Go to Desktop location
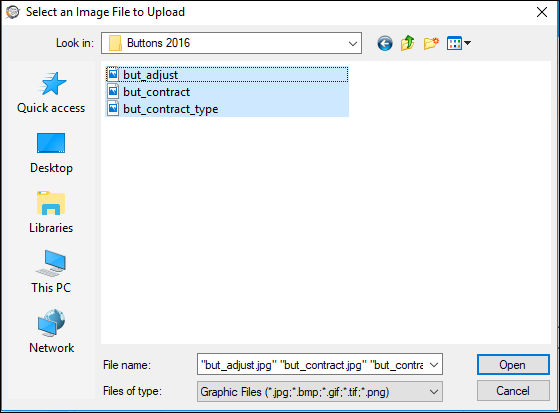560x413 pixels. pos(51,153)
